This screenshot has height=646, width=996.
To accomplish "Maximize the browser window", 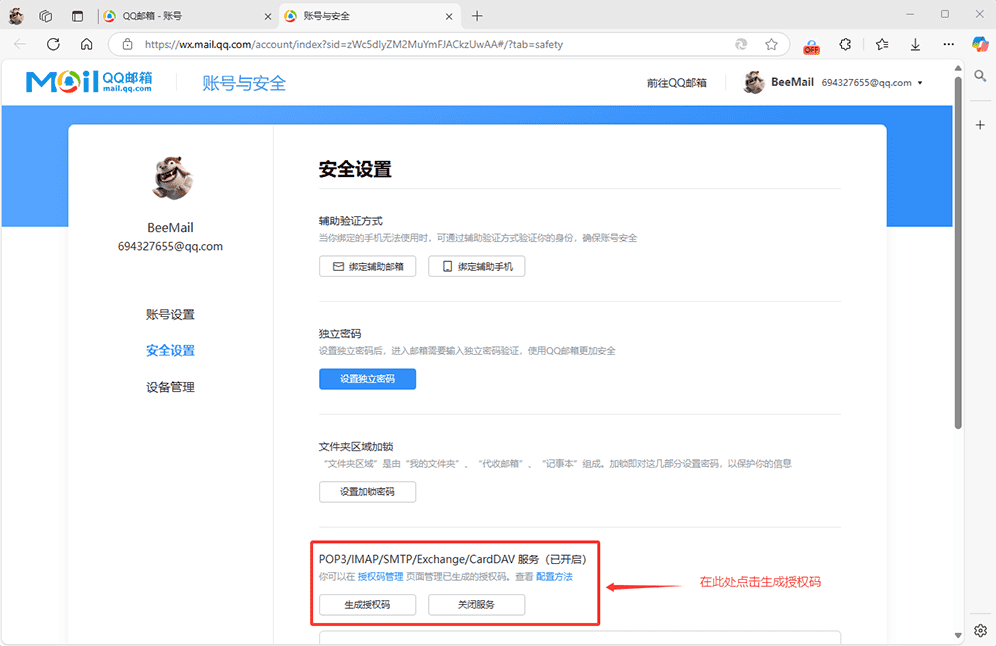I will [945, 15].
